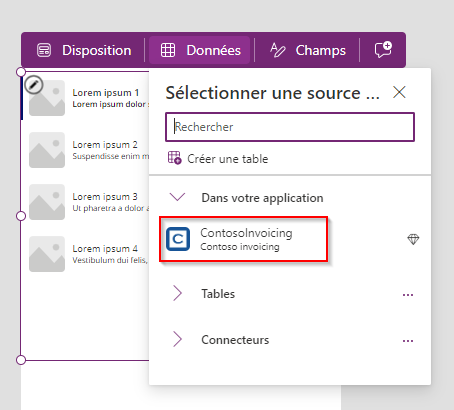Click the Connecteurs section label
Viewport: 454px width, 410px height.
[235, 340]
